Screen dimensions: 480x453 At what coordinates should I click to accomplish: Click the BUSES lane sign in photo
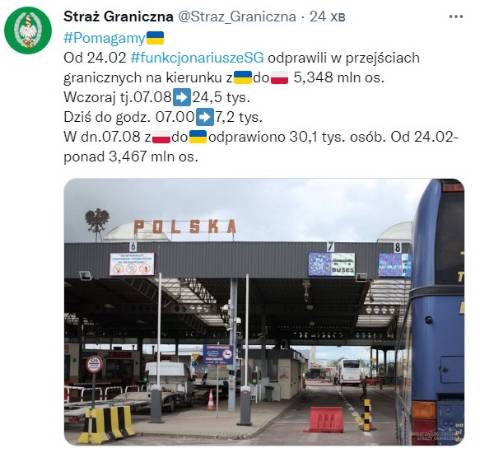332,264
